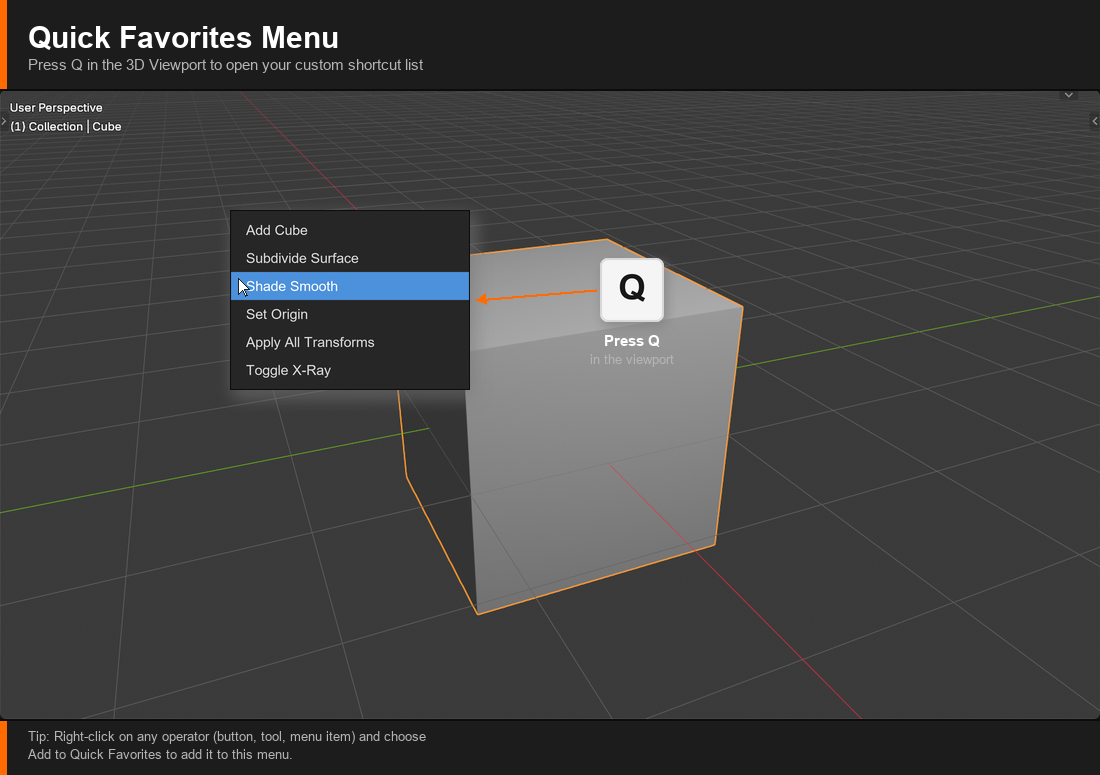The height and width of the screenshot is (775, 1100).
Task: Click the (1) Collection | Cube text
Action: (65, 126)
